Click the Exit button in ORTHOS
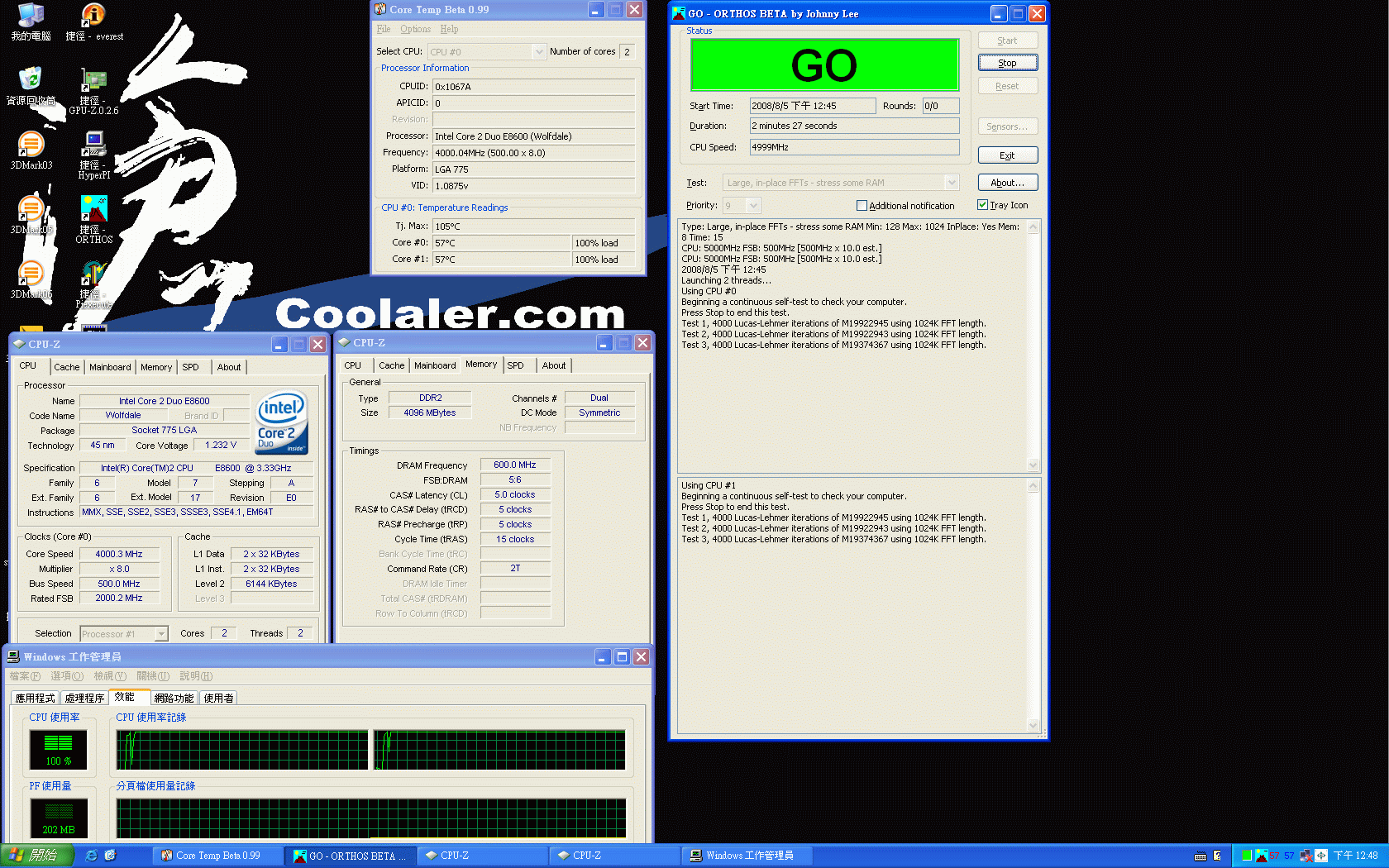 tap(1008, 155)
